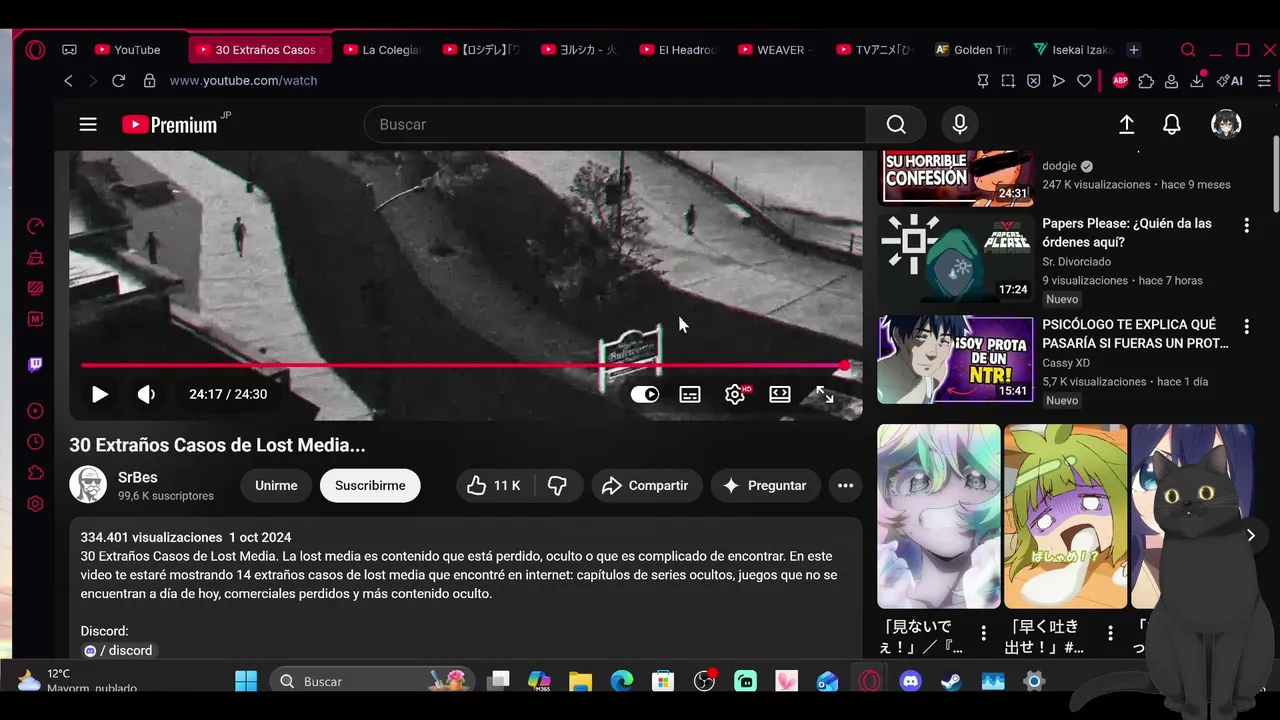This screenshot has height=720, width=1280.
Task: Switch to the Golden Time tab
Action: pyautogui.click(x=973, y=50)
